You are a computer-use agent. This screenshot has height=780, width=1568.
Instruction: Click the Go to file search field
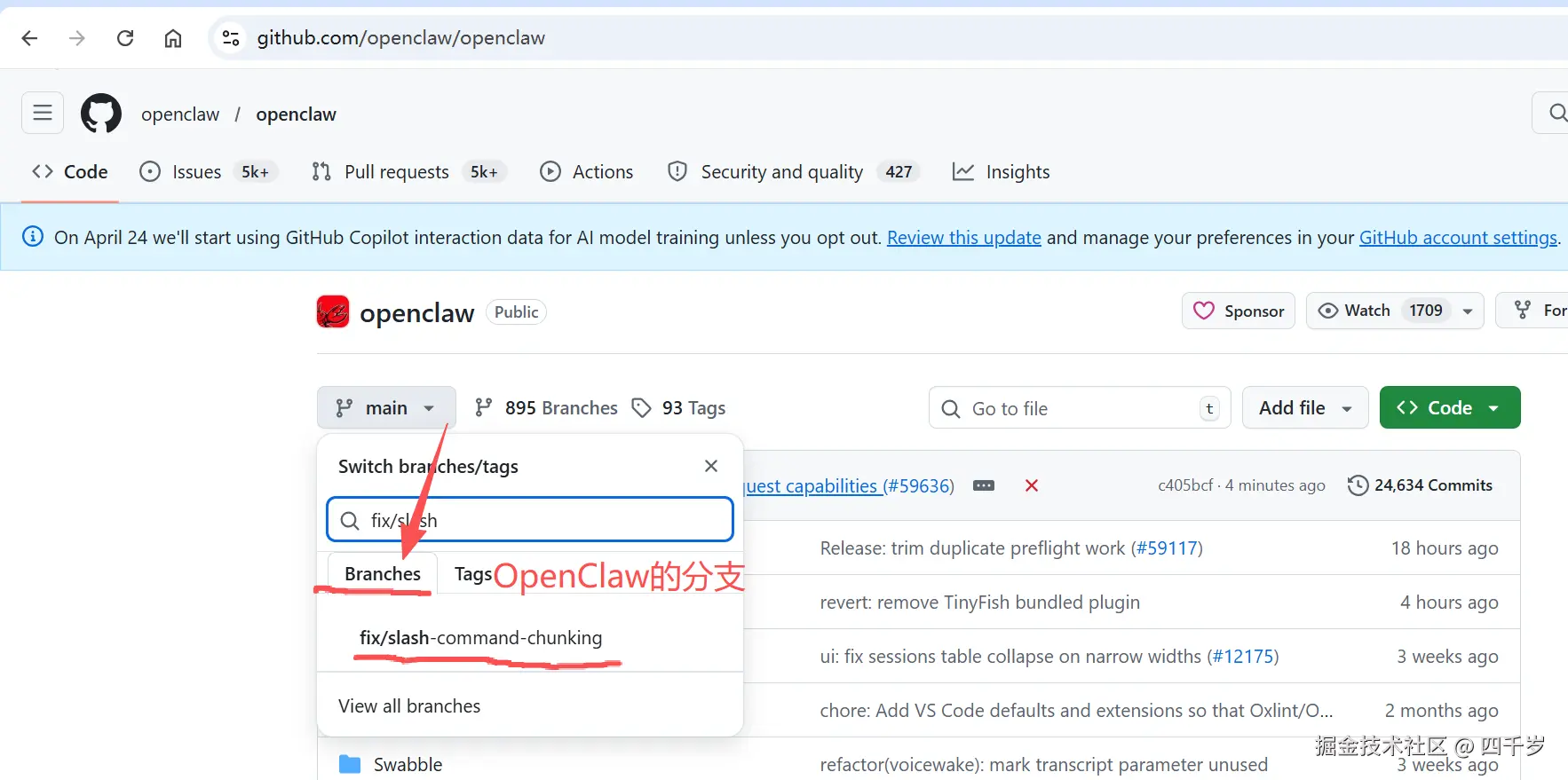[x=1080, y=407]
